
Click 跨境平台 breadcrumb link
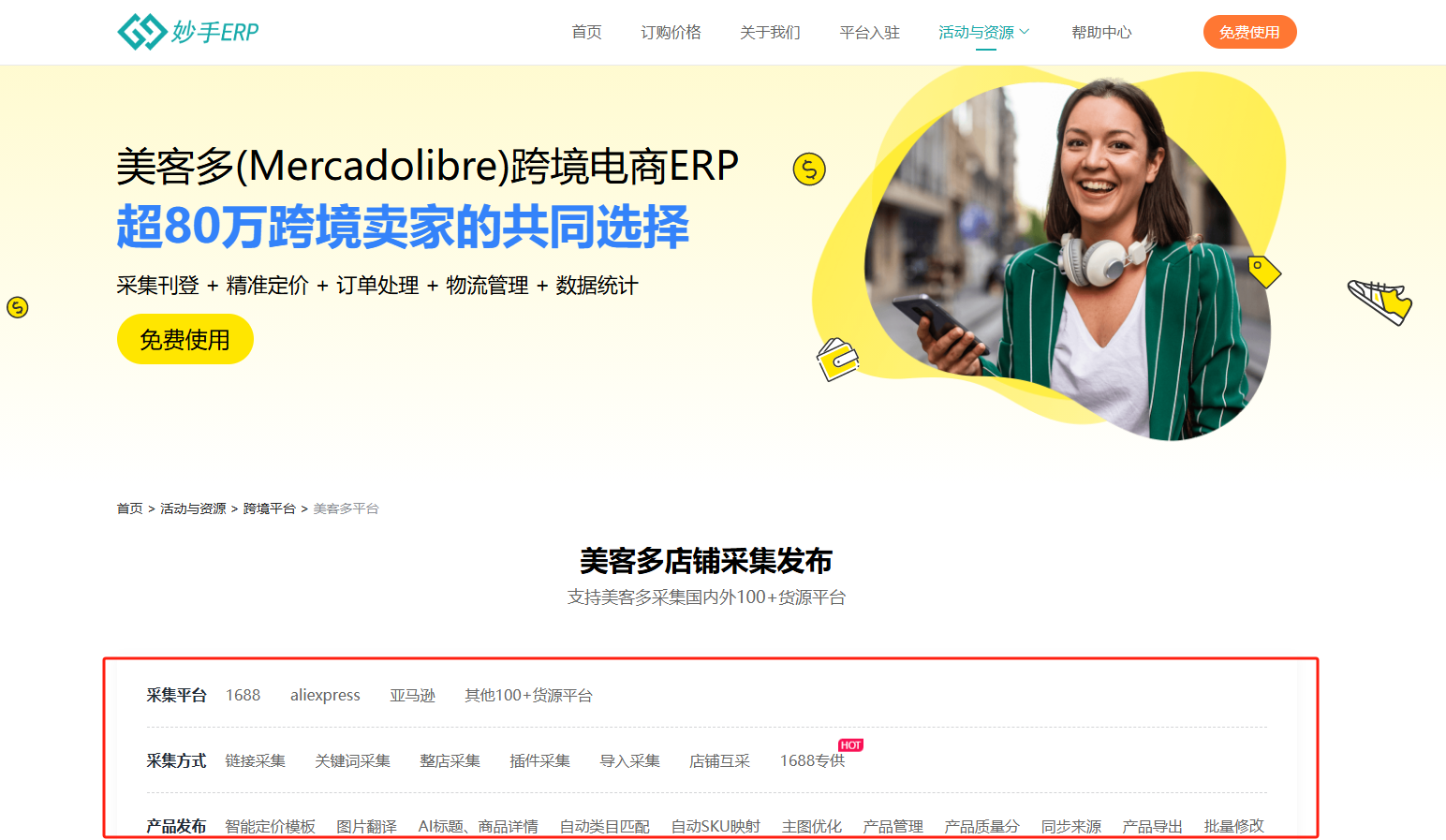click(x=269, y=508)
